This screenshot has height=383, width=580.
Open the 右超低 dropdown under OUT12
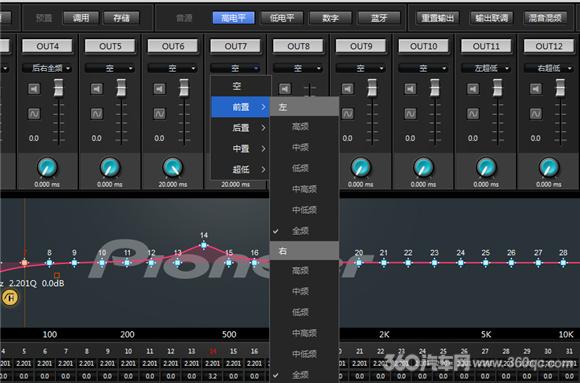point(549,68)
